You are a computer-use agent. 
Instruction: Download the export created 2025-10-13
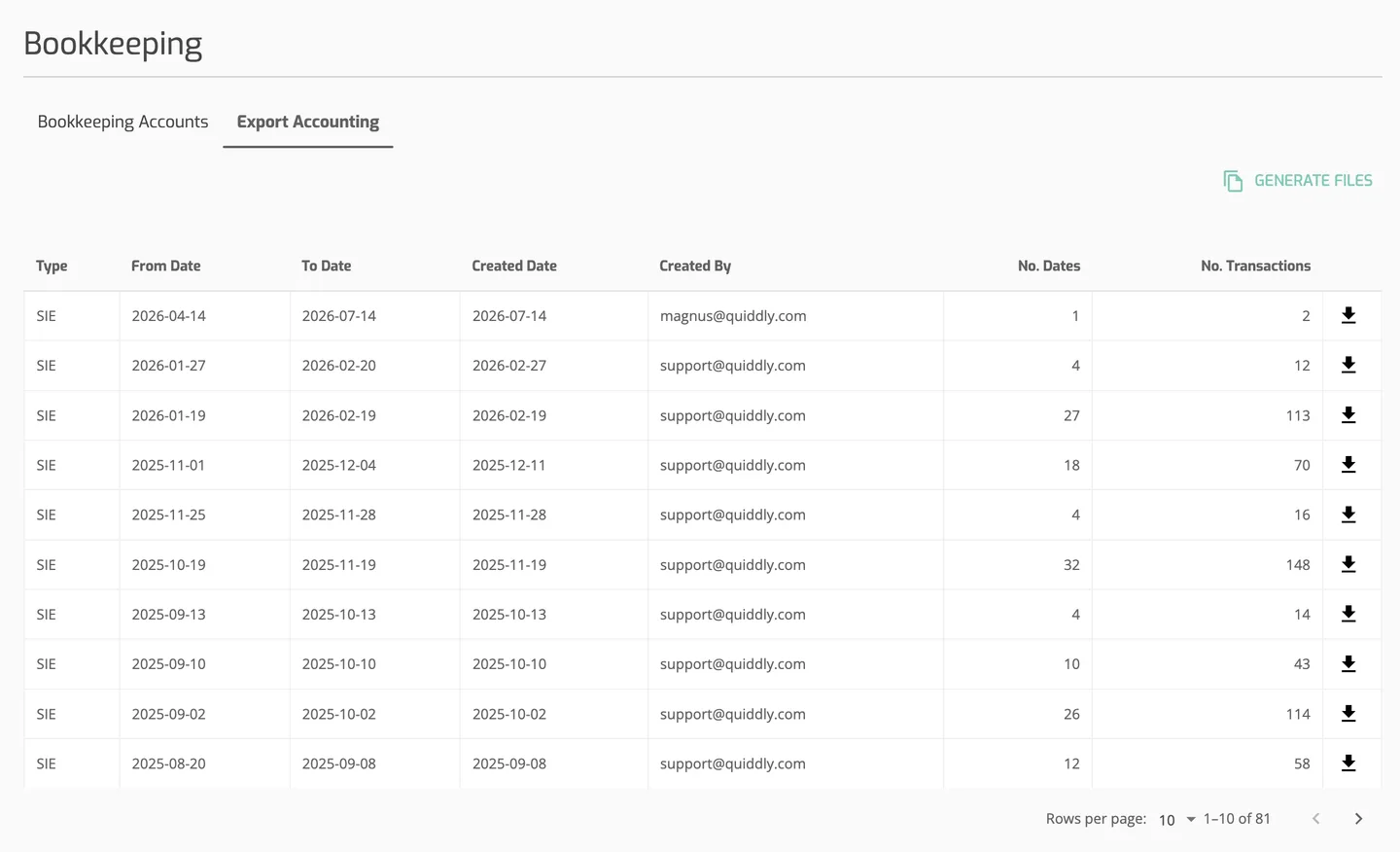pos(1348,614)
